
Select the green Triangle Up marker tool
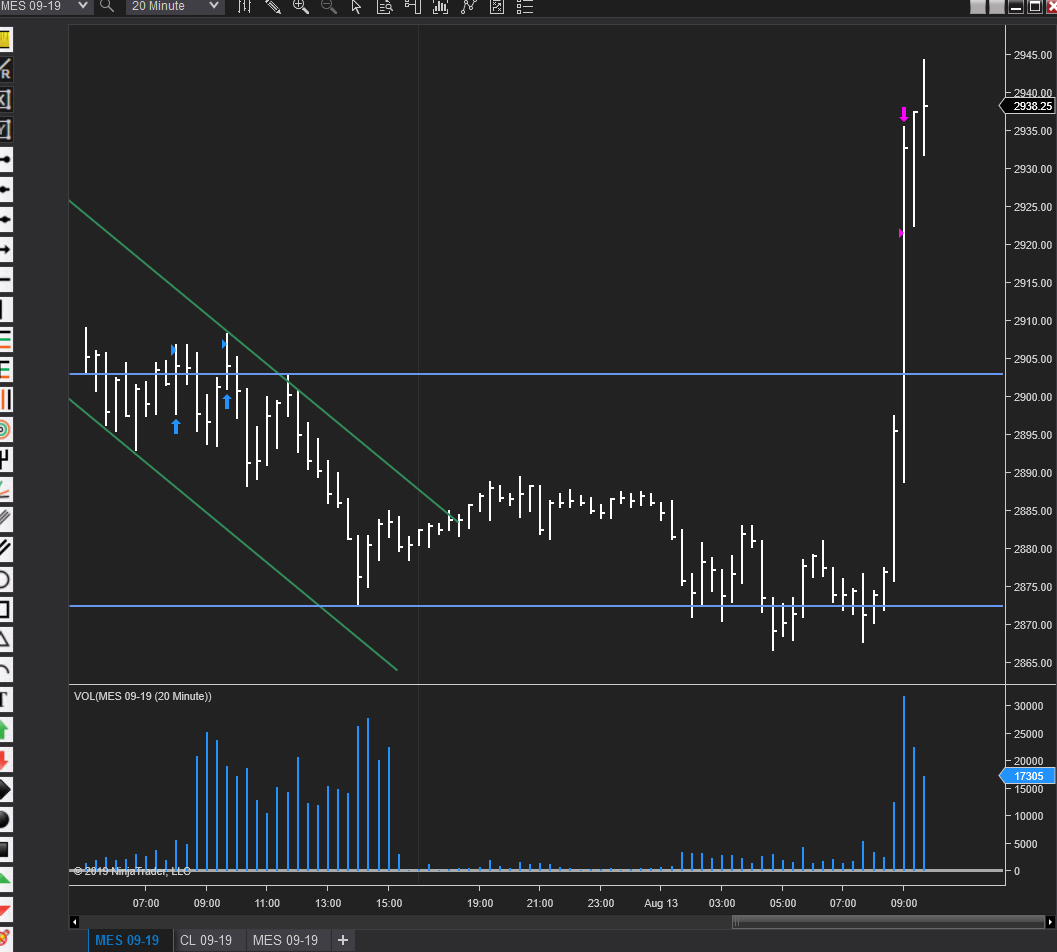pyautogui.click(x=5, y=879)
